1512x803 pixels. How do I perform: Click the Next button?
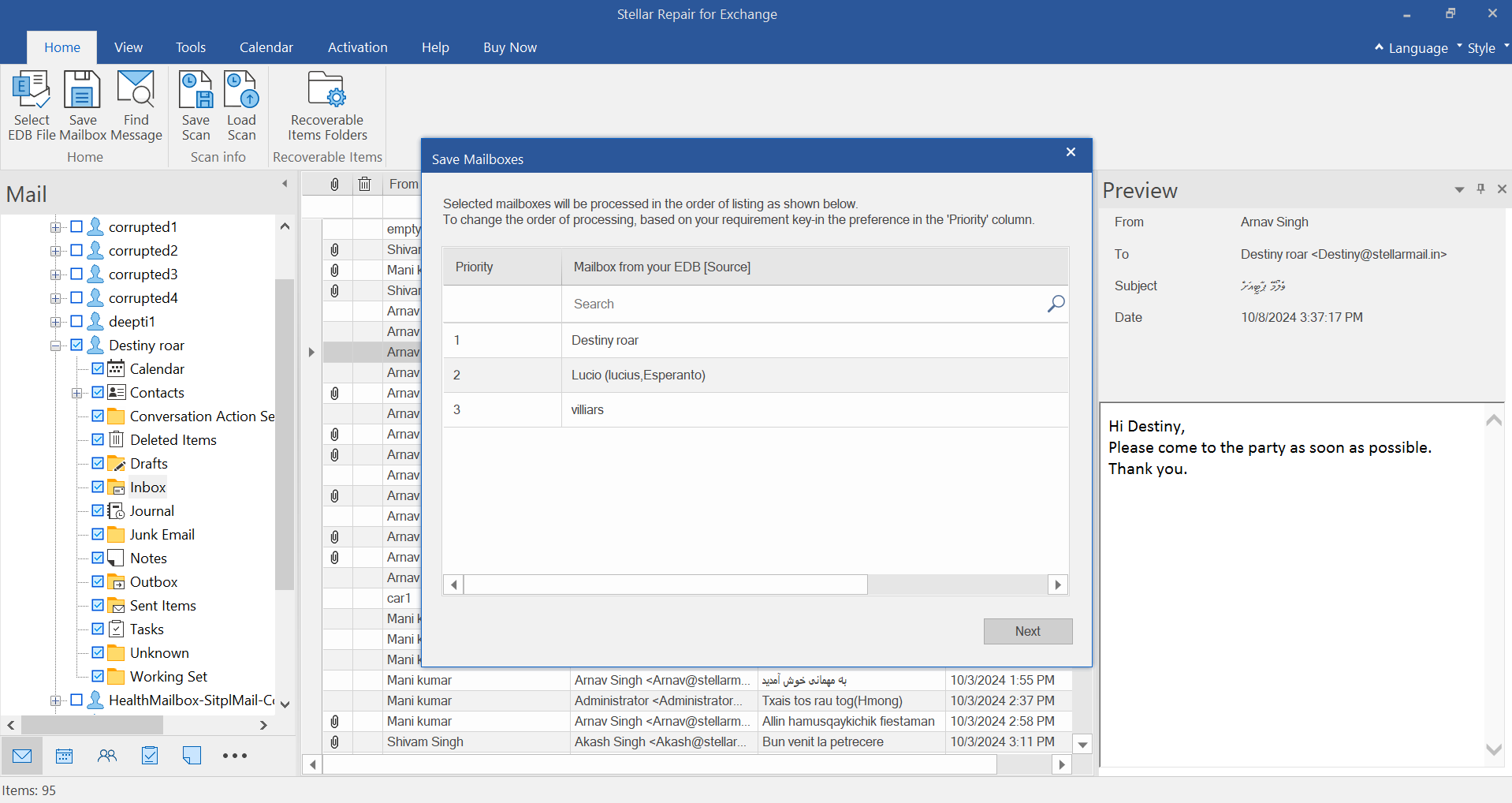1027,631
